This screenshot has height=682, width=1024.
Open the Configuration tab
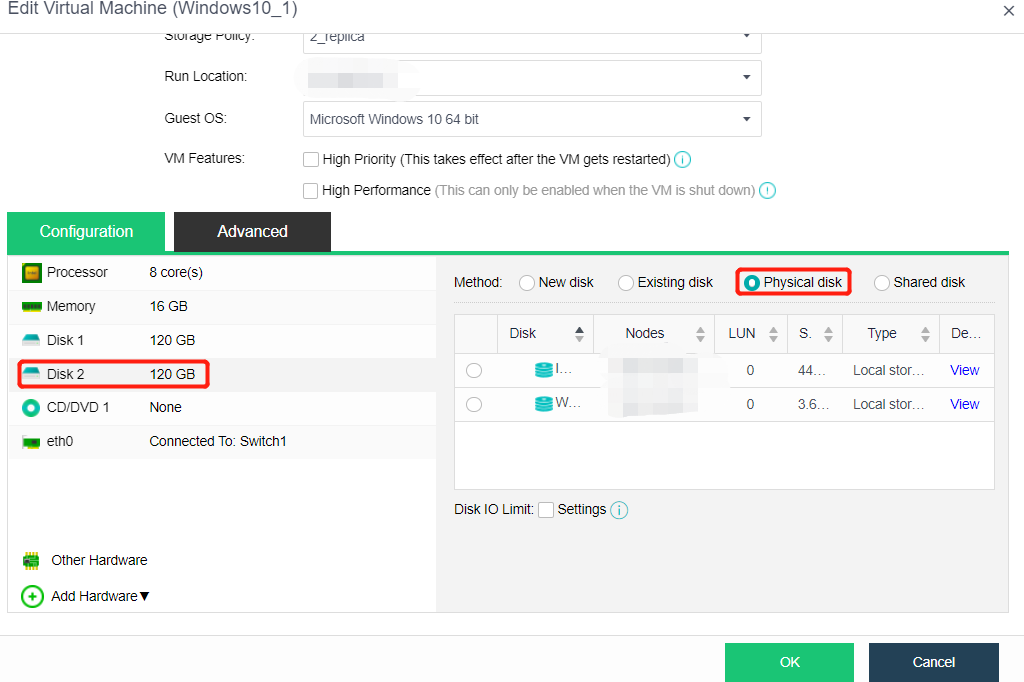coord(86,231)
